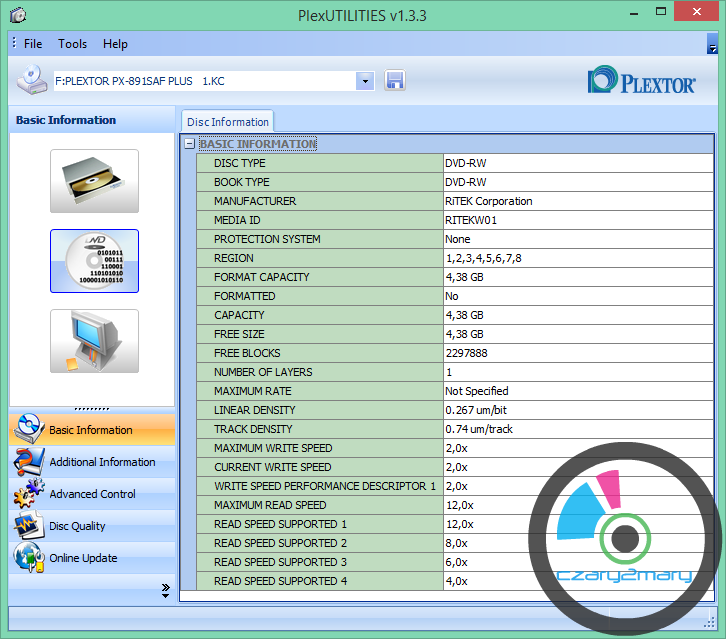Click the optical drive icon beside the drive selector
The width and height of the screenshot is (726, 639).
click(31, 80)
